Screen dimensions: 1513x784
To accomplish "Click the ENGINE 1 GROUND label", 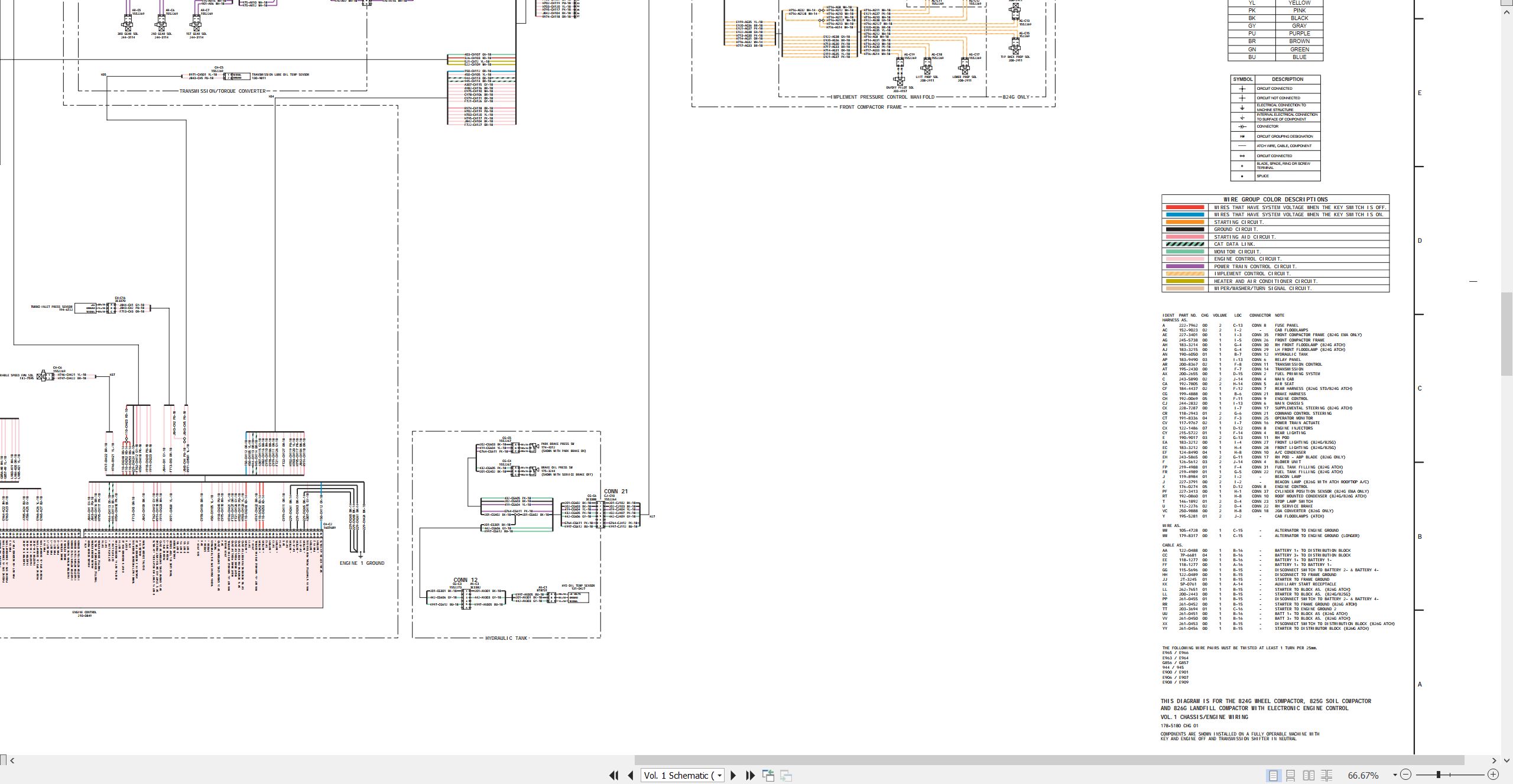I will [362, 563].
